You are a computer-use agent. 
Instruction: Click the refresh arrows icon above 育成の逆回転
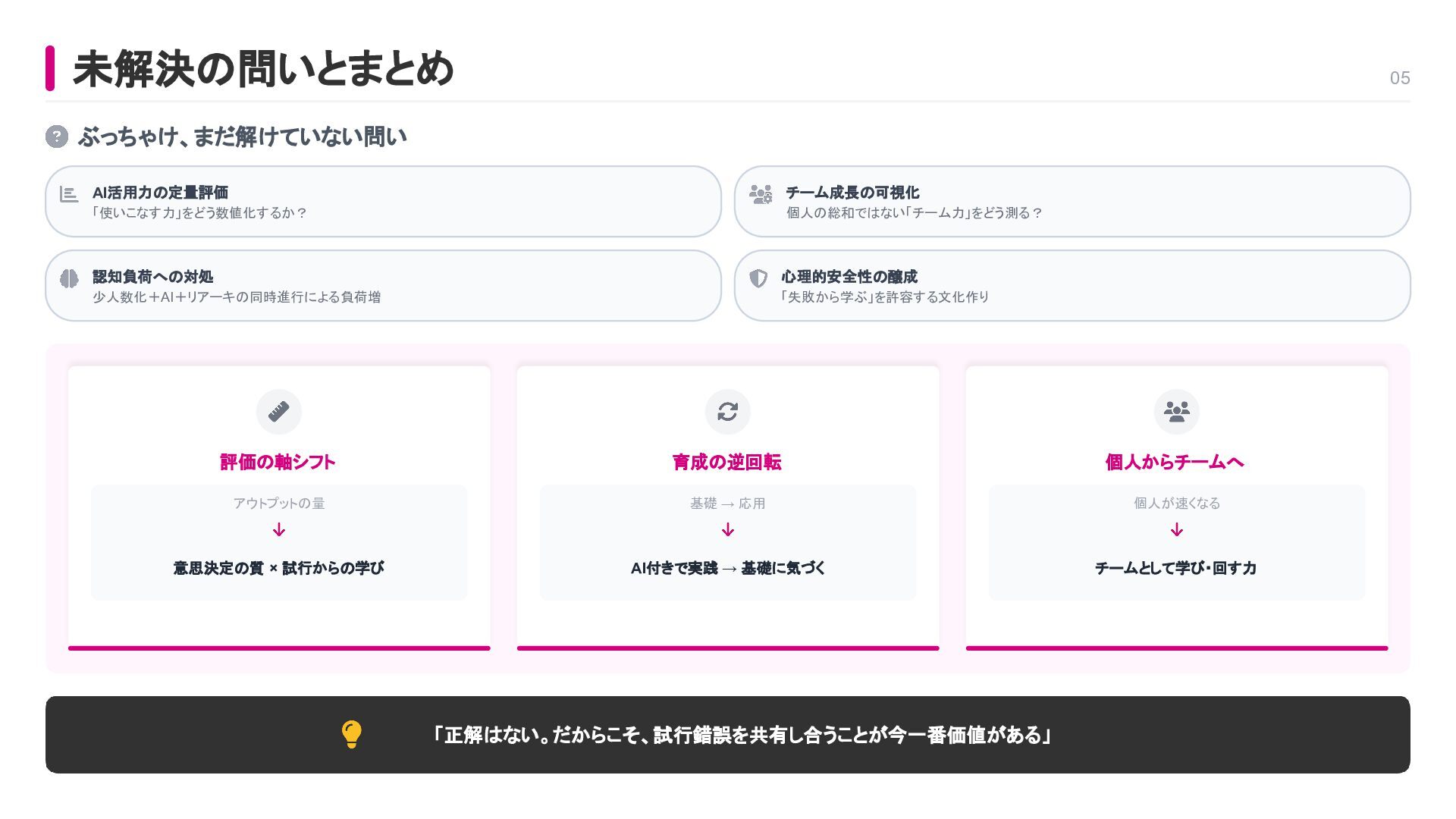click(728, 412)
